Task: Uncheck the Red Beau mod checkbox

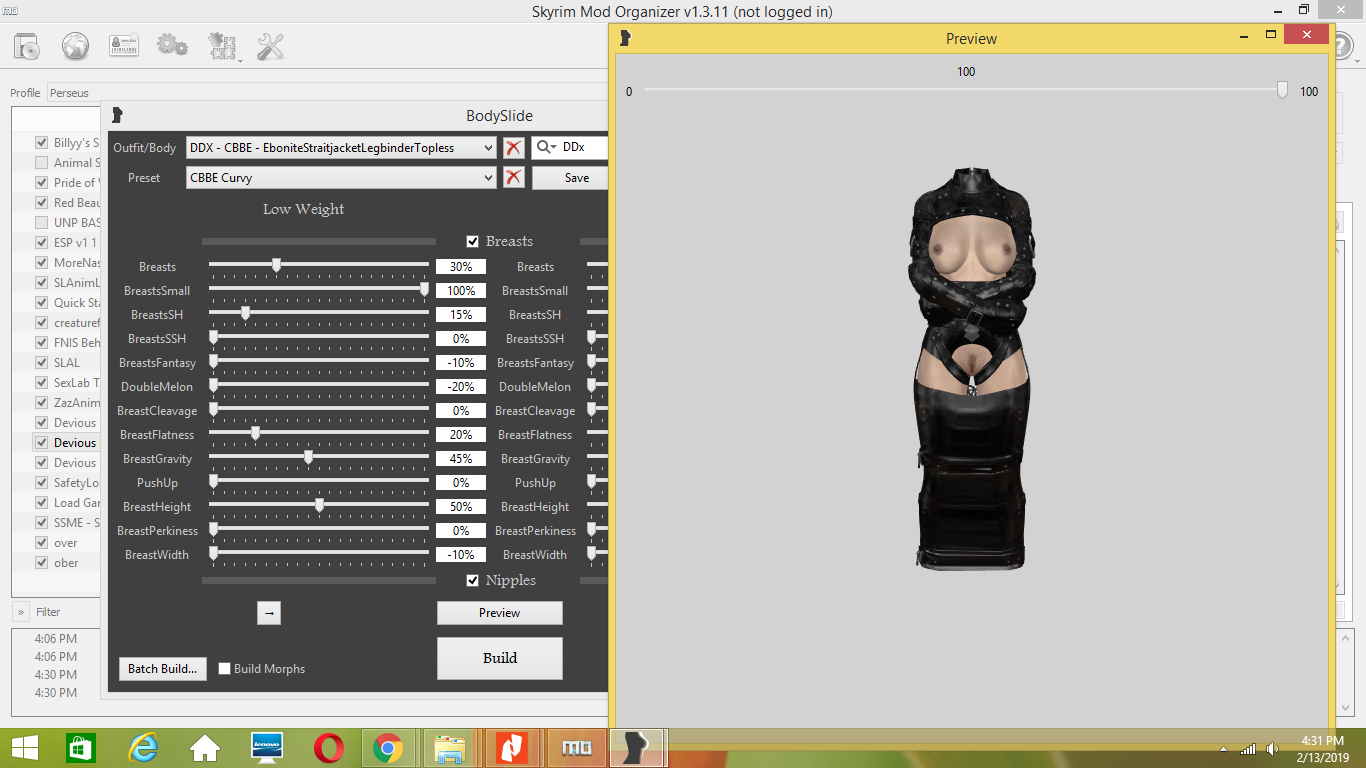Action: tap(41, 203)
